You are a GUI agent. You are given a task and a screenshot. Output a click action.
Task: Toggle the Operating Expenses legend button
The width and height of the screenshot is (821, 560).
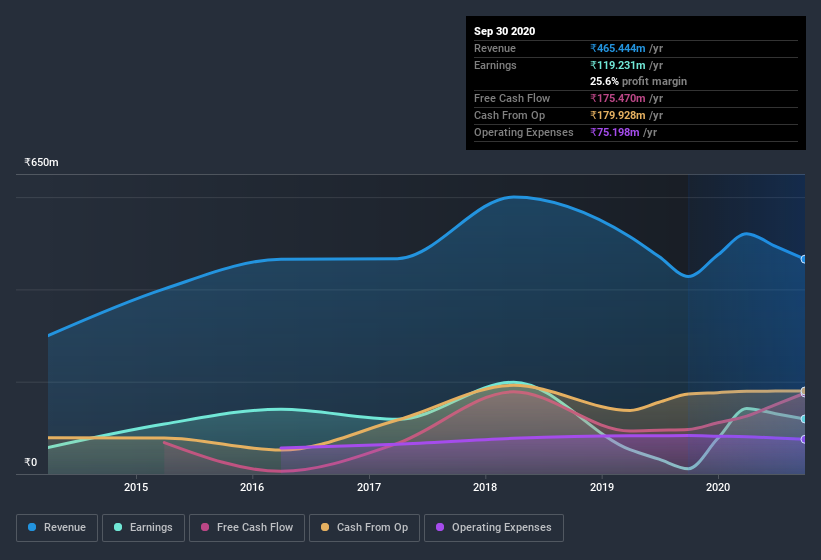tap(494, 528)
